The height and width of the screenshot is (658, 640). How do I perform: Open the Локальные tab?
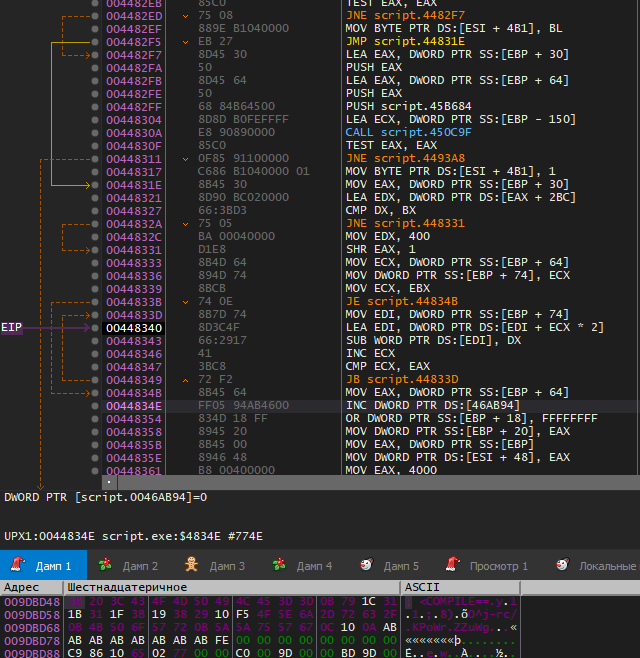point(596,565)
